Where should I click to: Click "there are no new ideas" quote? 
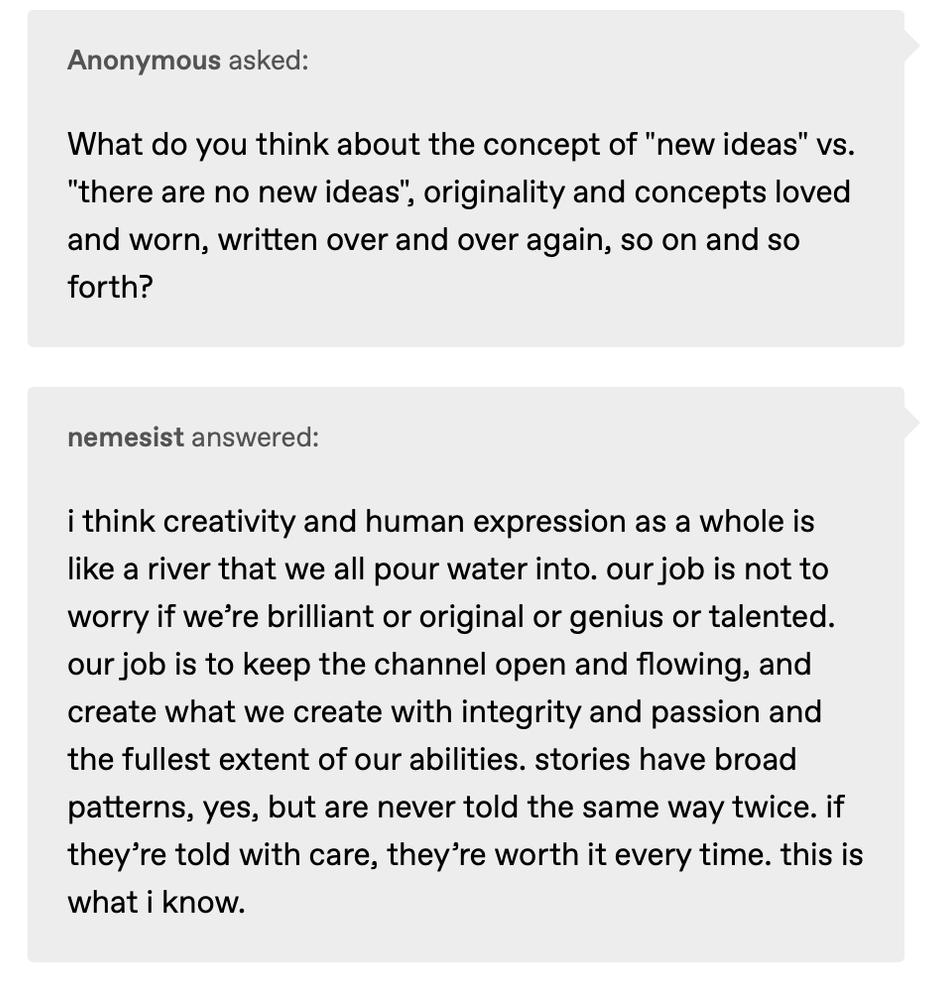pos(237,192)
